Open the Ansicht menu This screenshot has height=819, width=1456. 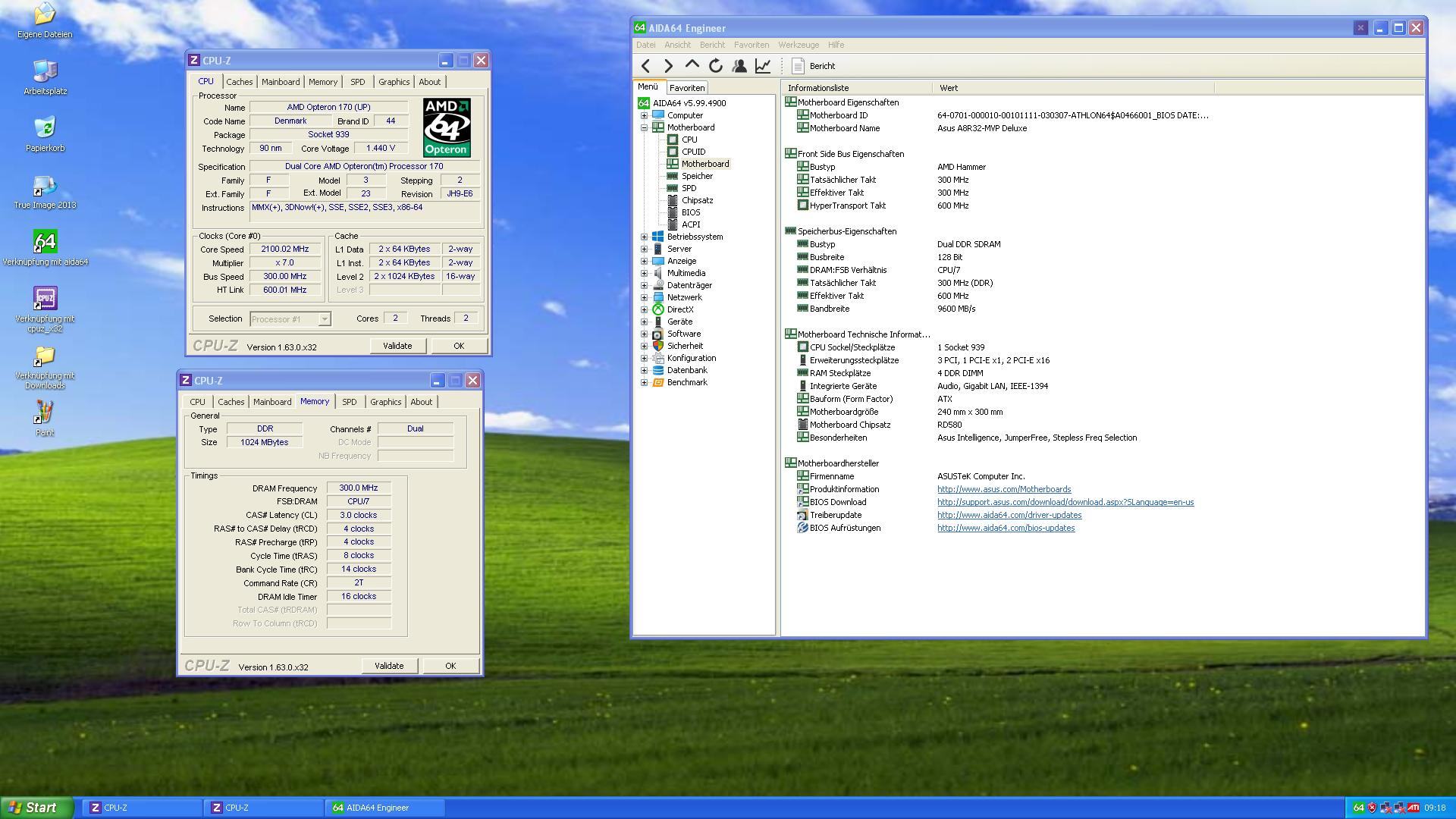coord(677,45)
